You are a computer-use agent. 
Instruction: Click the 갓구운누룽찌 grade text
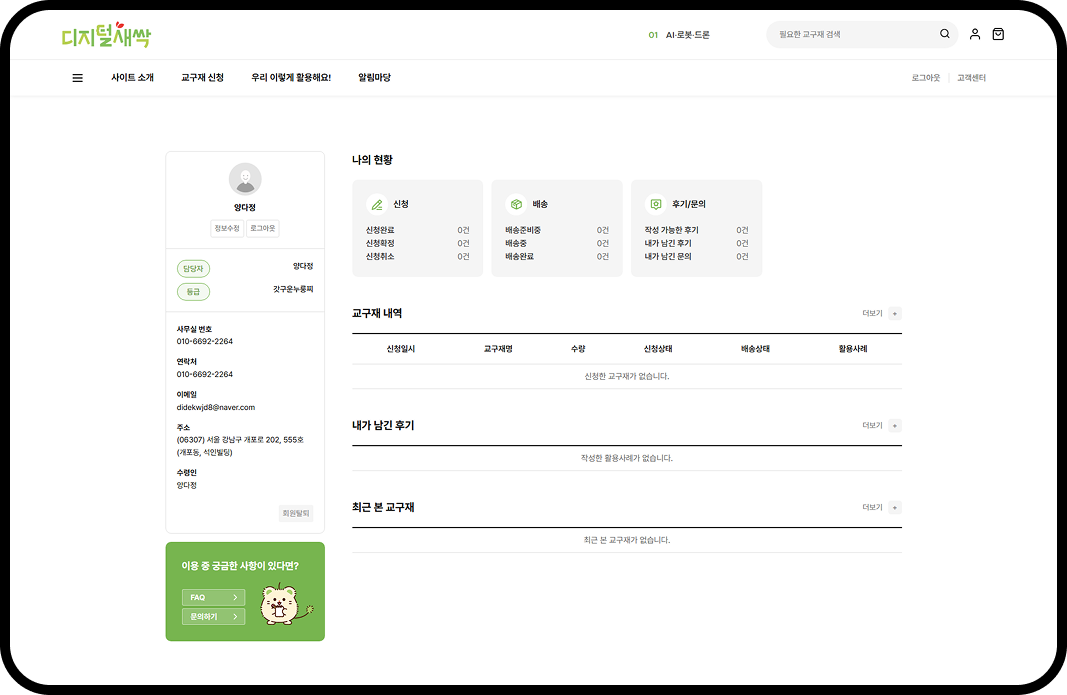click(293, 289)
